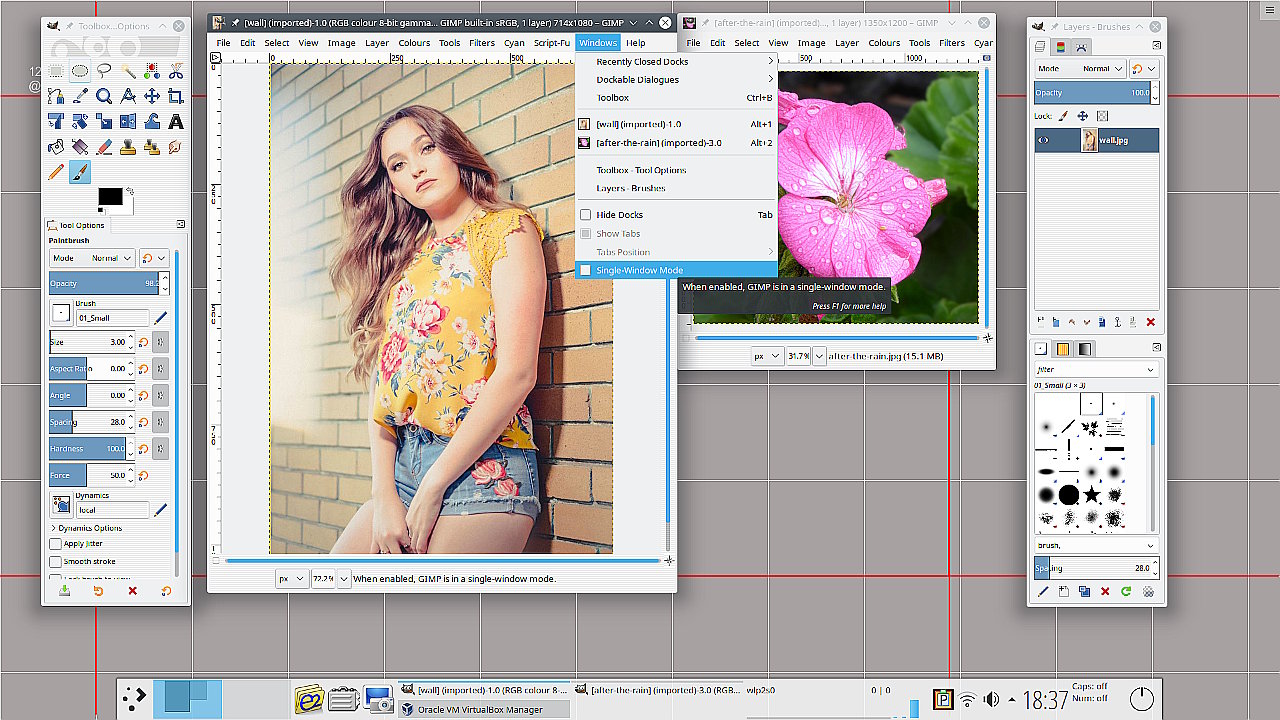Swap foreground and background colours arrow

tap(130, 190)
